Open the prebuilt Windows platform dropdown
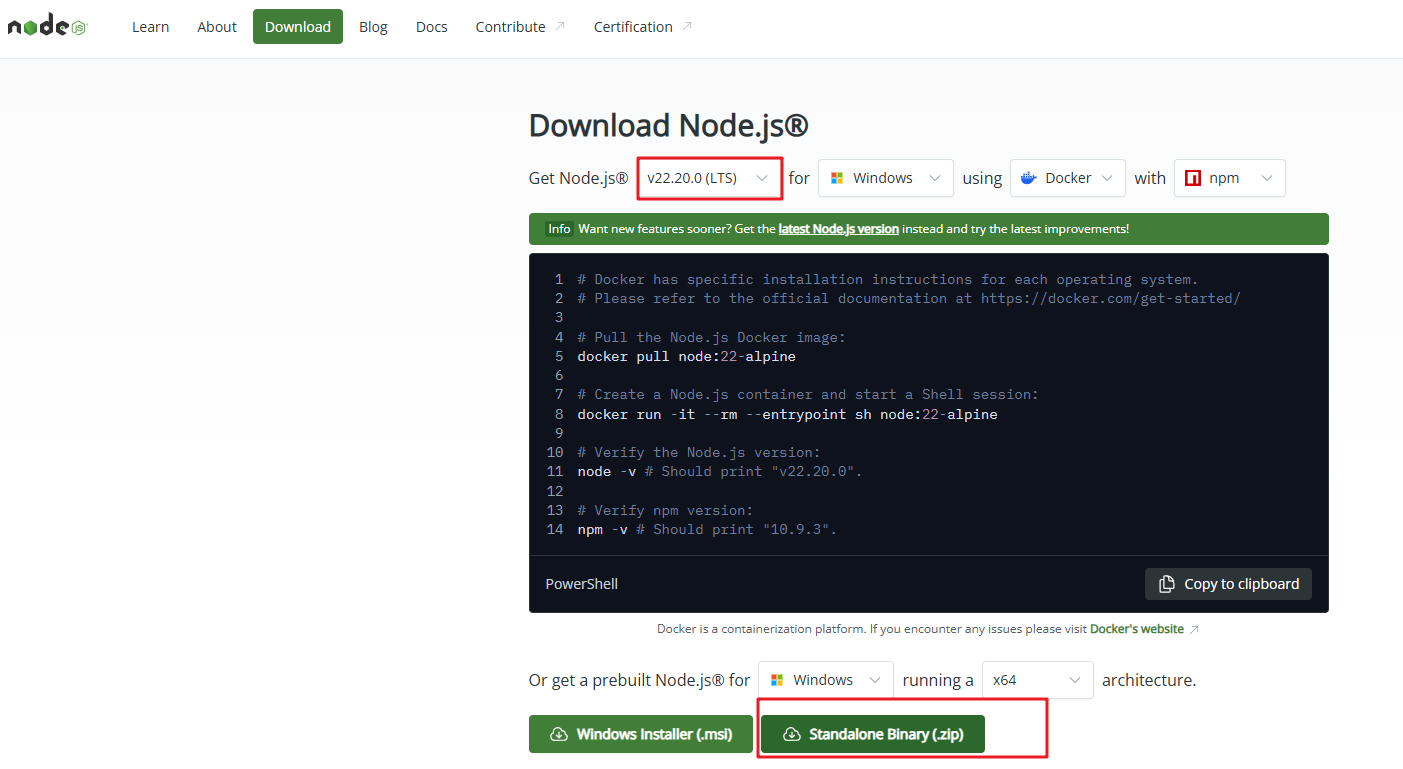Viewport: 1403px width, 769px height. coord(826,680)
